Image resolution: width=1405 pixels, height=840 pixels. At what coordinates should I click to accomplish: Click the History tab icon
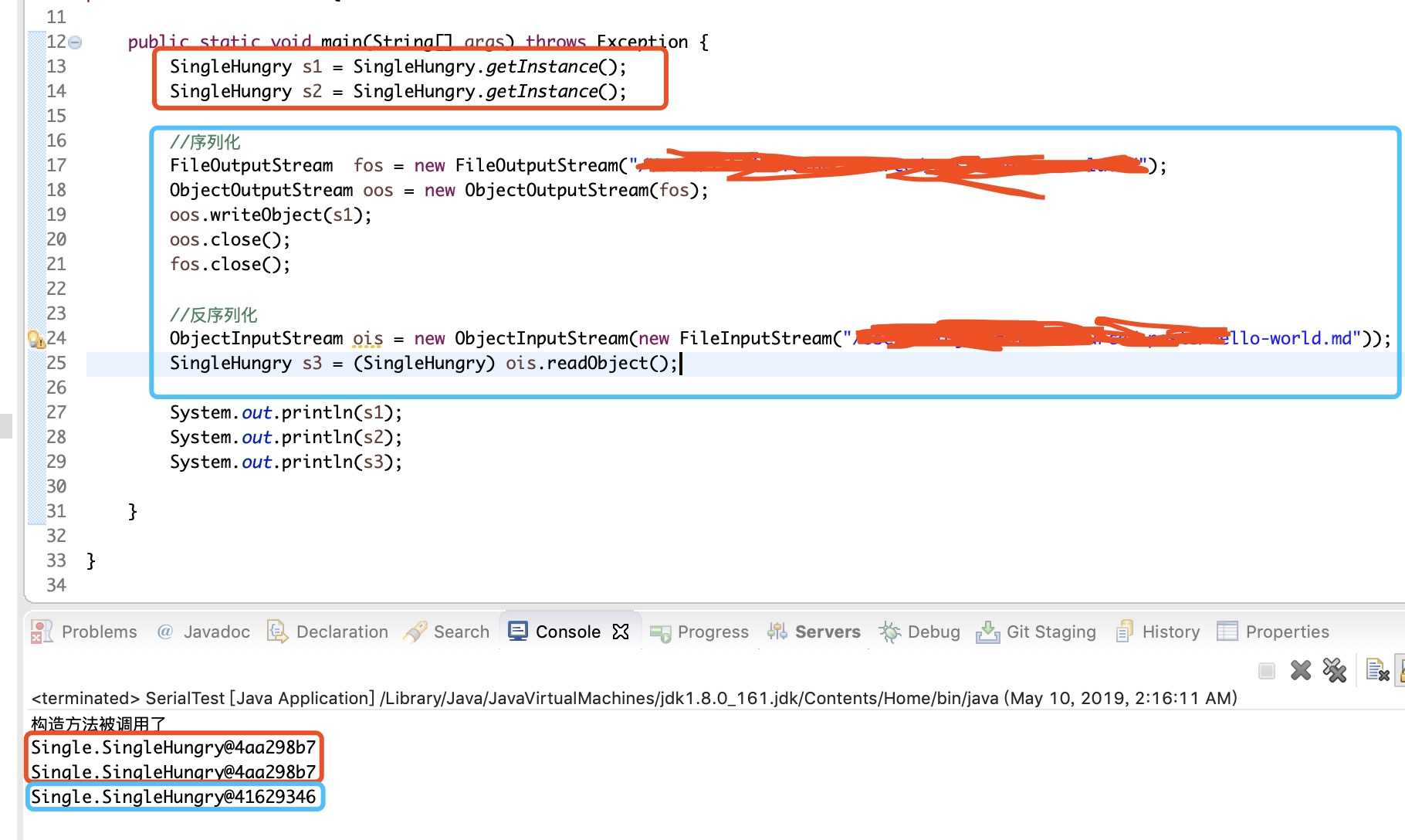(1125, 632)
